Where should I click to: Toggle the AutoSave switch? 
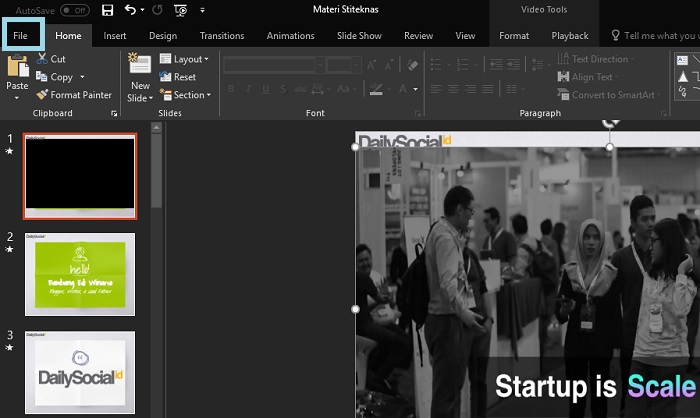(x=75, y=10)
